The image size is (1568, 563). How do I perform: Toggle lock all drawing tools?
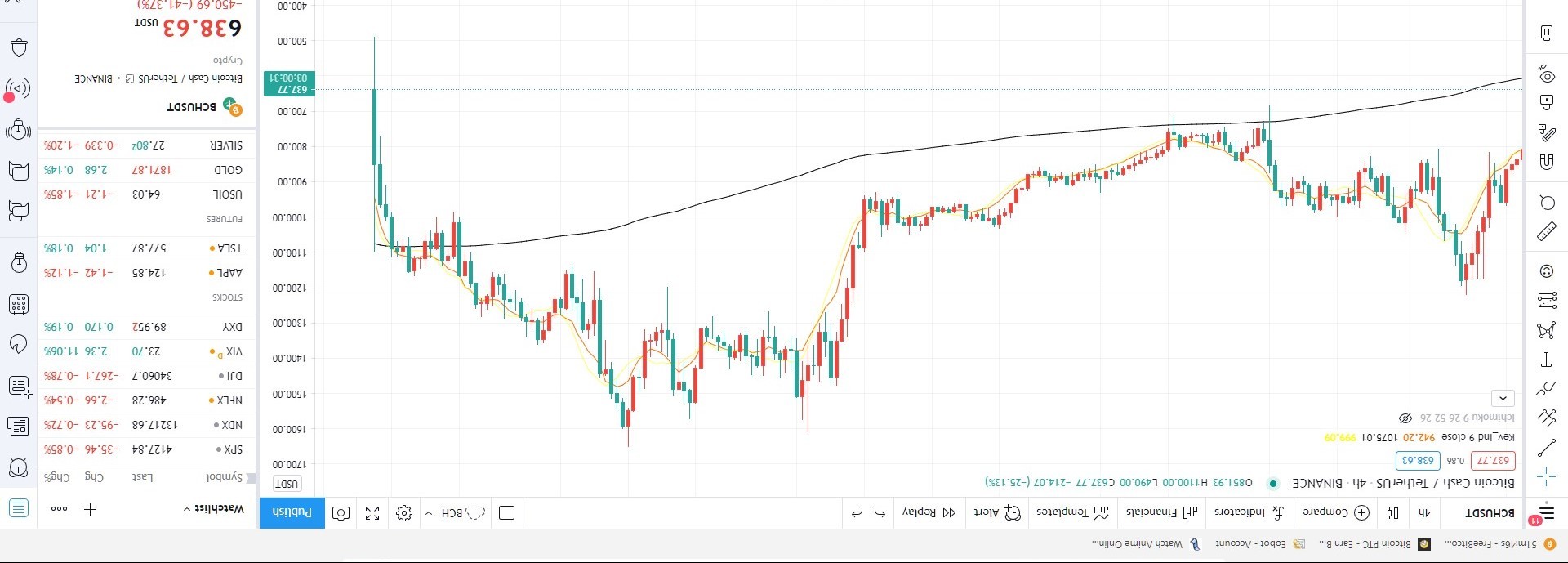tap(1546, 102)
